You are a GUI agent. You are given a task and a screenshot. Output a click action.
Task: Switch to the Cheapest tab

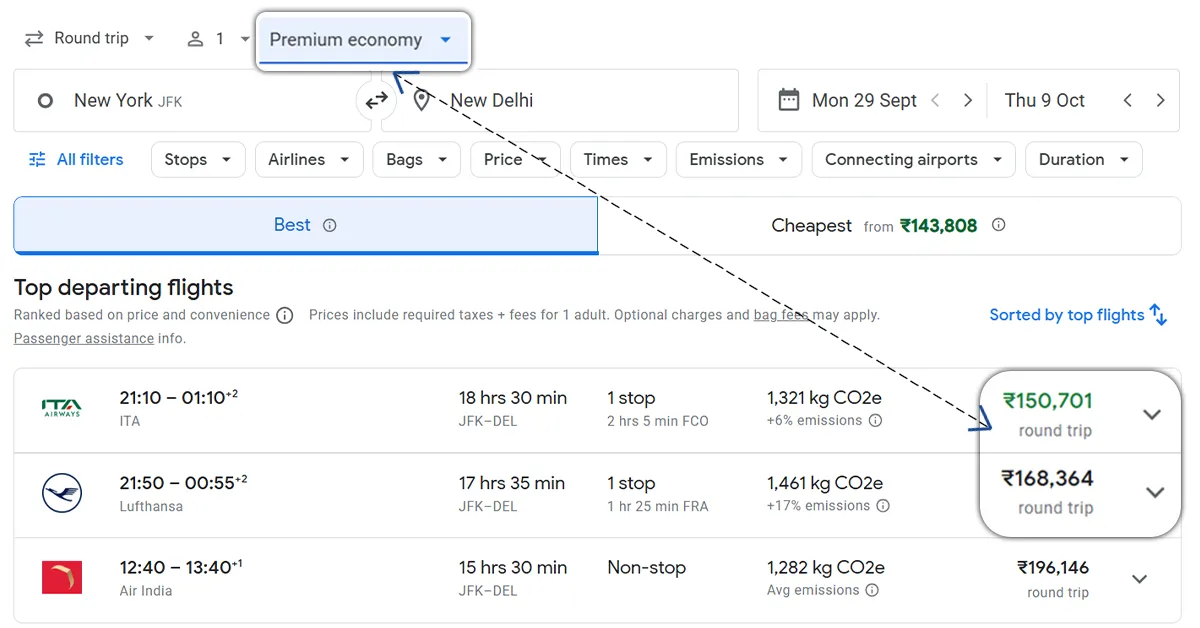[888, 226]
